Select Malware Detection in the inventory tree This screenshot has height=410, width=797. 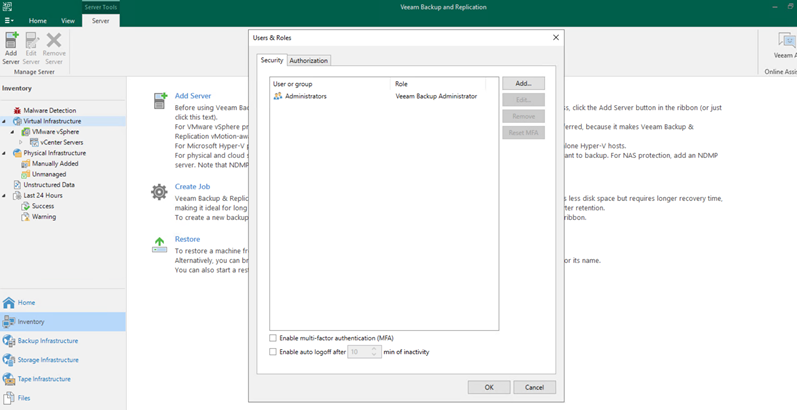49,110
